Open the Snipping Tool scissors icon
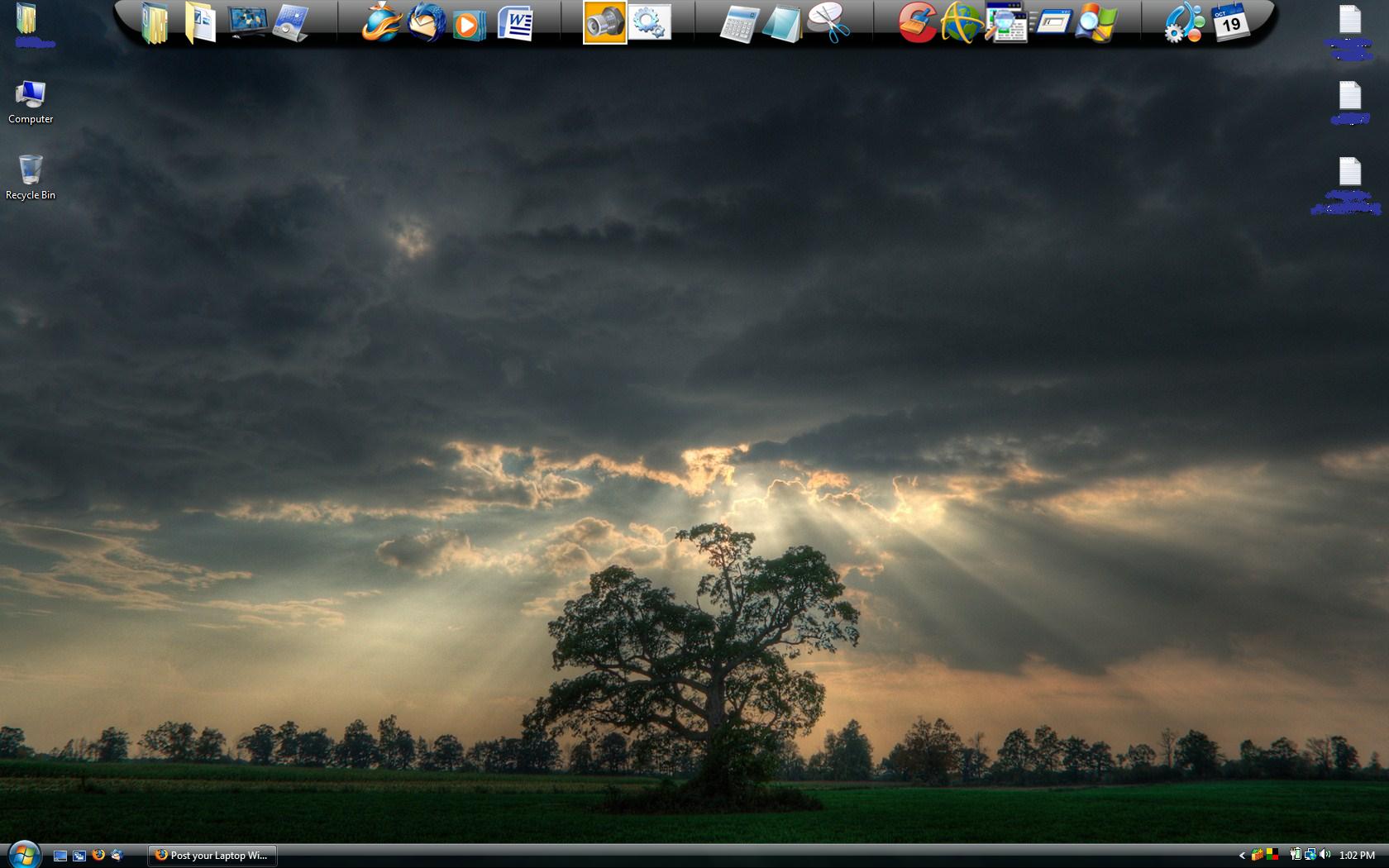The width and height of the screenshot is (1389, 868). click(828, 22)
